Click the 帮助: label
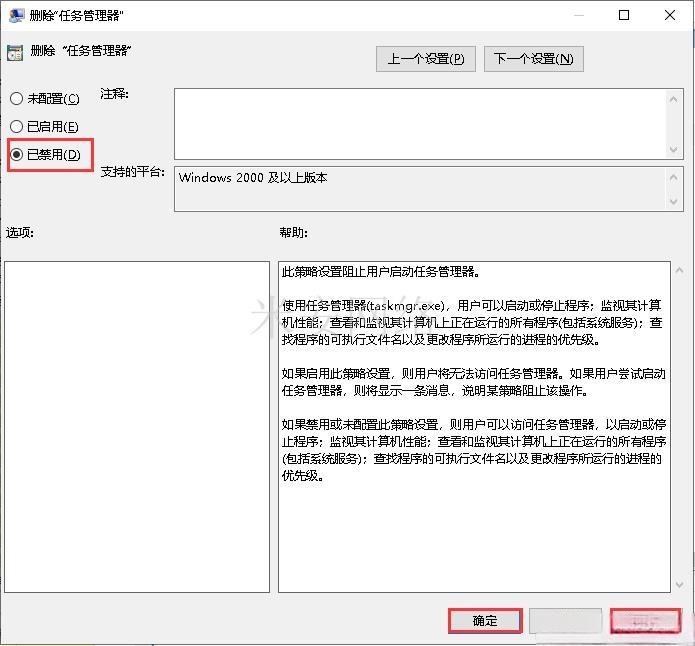The height and width of the screenshot is (646, 695). (293, 232)
